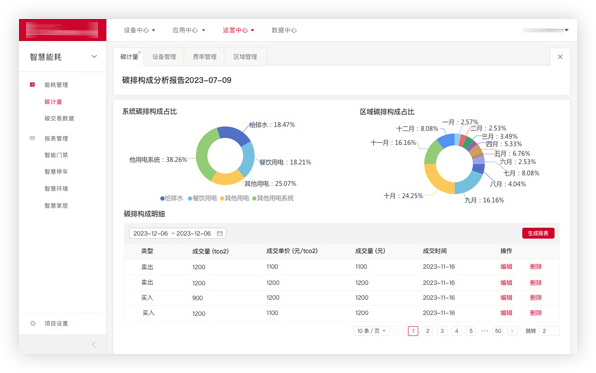Switch to the 区域管理 tab
This screenshot has width=596, height=373.
click(x=245, y=57)
